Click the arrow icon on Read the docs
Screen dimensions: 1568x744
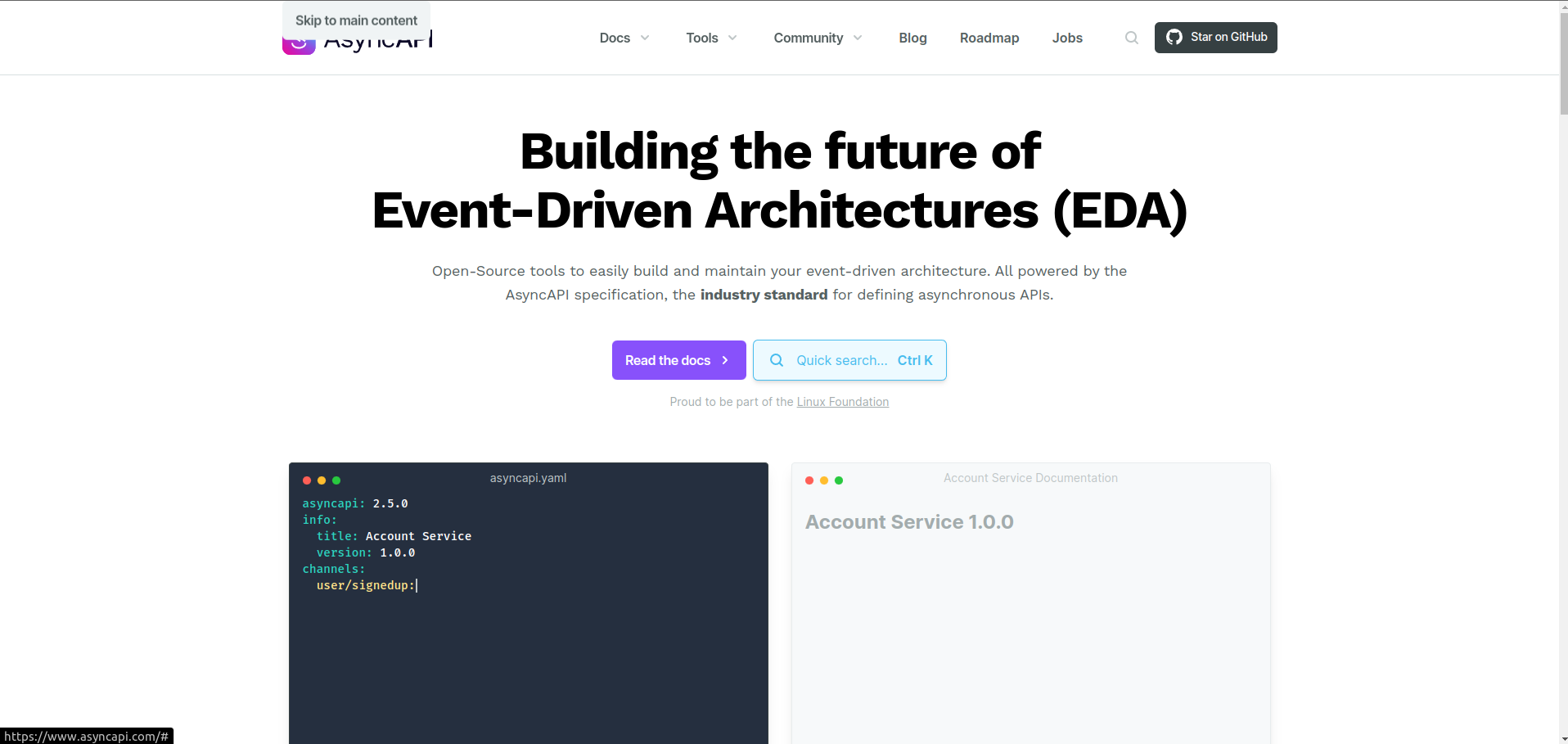[725, 360]
